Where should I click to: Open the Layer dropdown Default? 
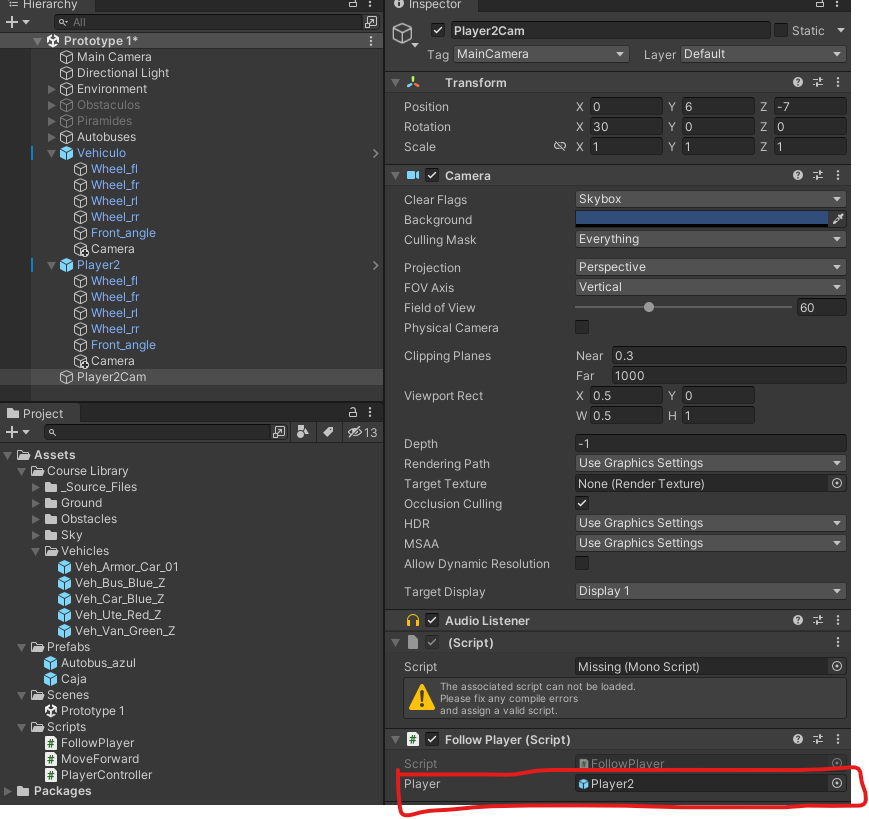click(x=763, y=54)
